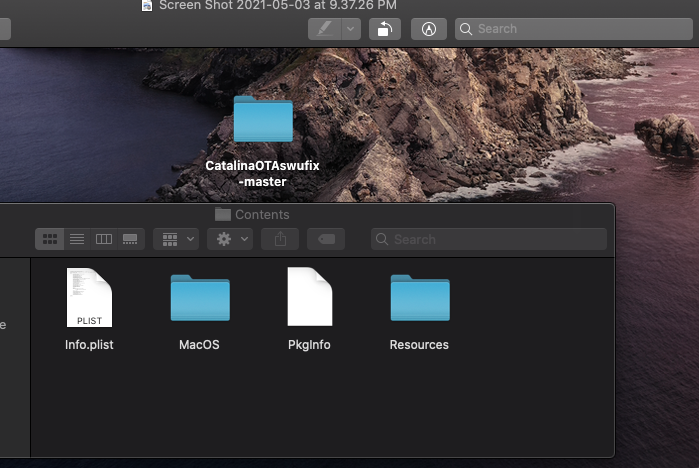Viewport: 699px width, 468px height.
Task: Click the Resources folder name label
Action: (x=419, y=345)
